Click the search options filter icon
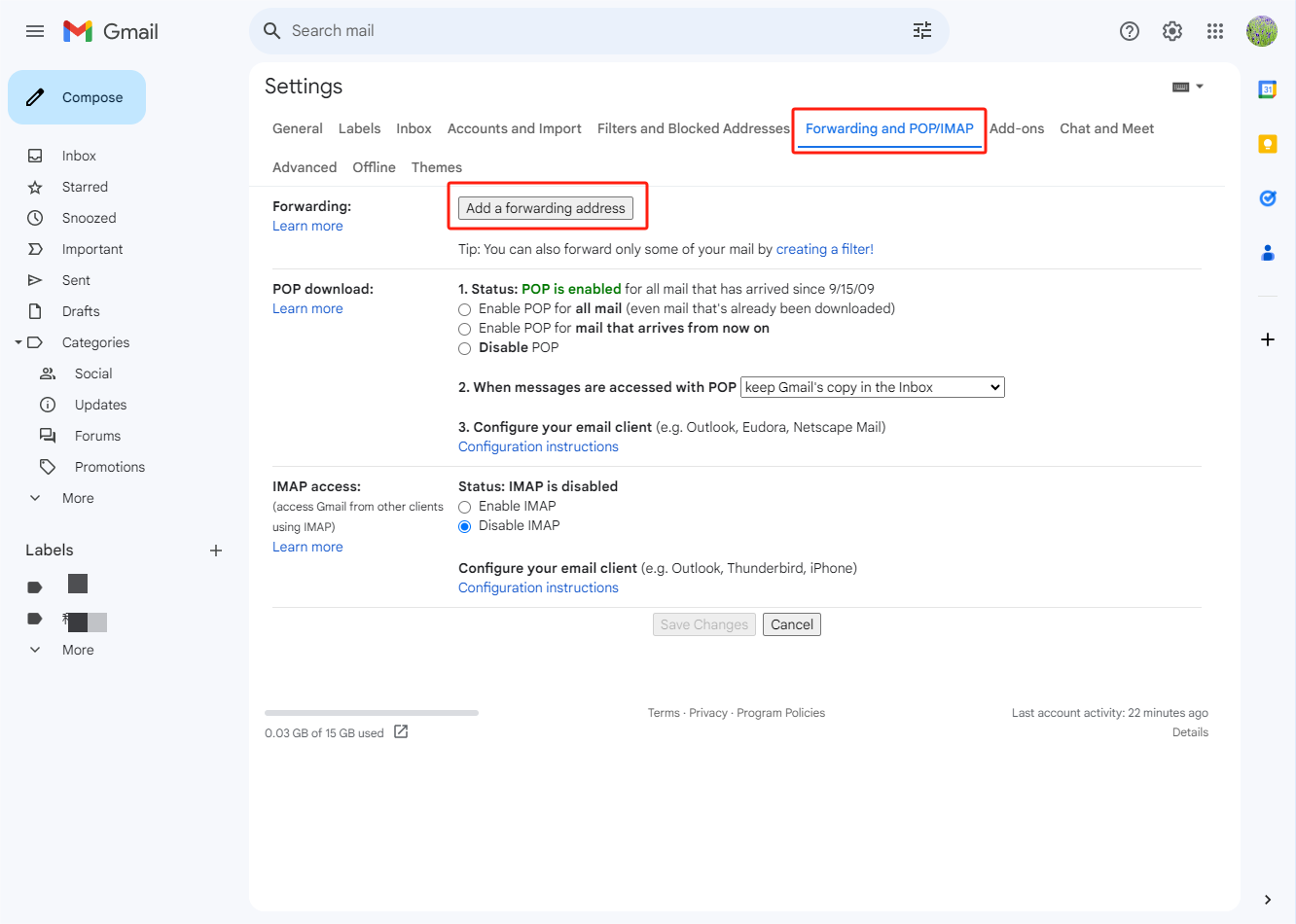1296x924 pixels. point(921,31)
